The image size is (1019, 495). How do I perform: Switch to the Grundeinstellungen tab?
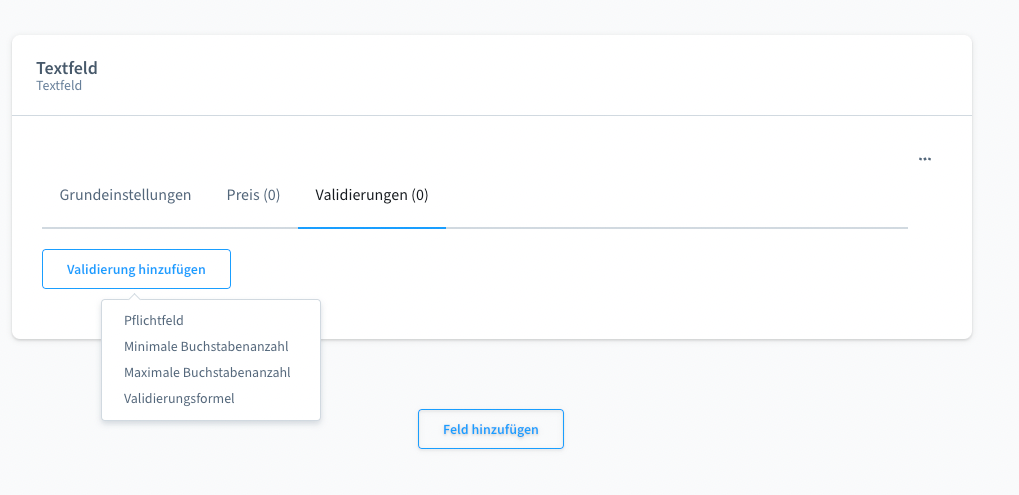[x=125, y=195]
